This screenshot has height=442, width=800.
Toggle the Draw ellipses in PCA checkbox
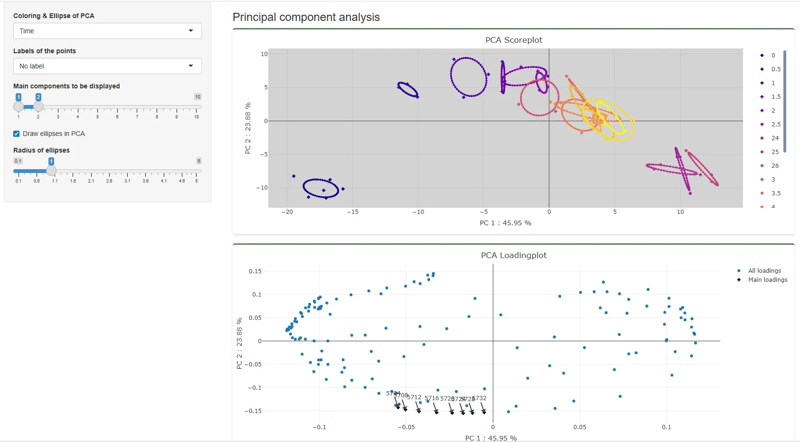pyautogui.click(x=16, y=133)
